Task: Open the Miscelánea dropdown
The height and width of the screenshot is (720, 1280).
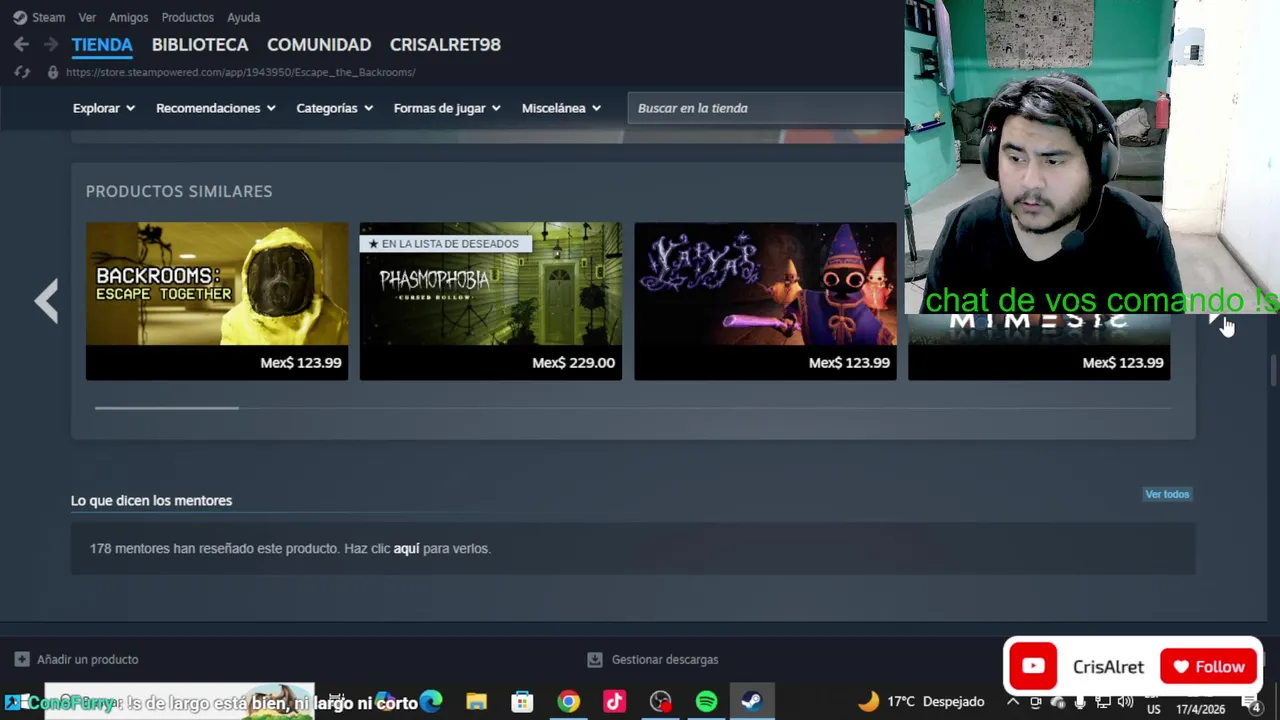Action: (562, 108)
